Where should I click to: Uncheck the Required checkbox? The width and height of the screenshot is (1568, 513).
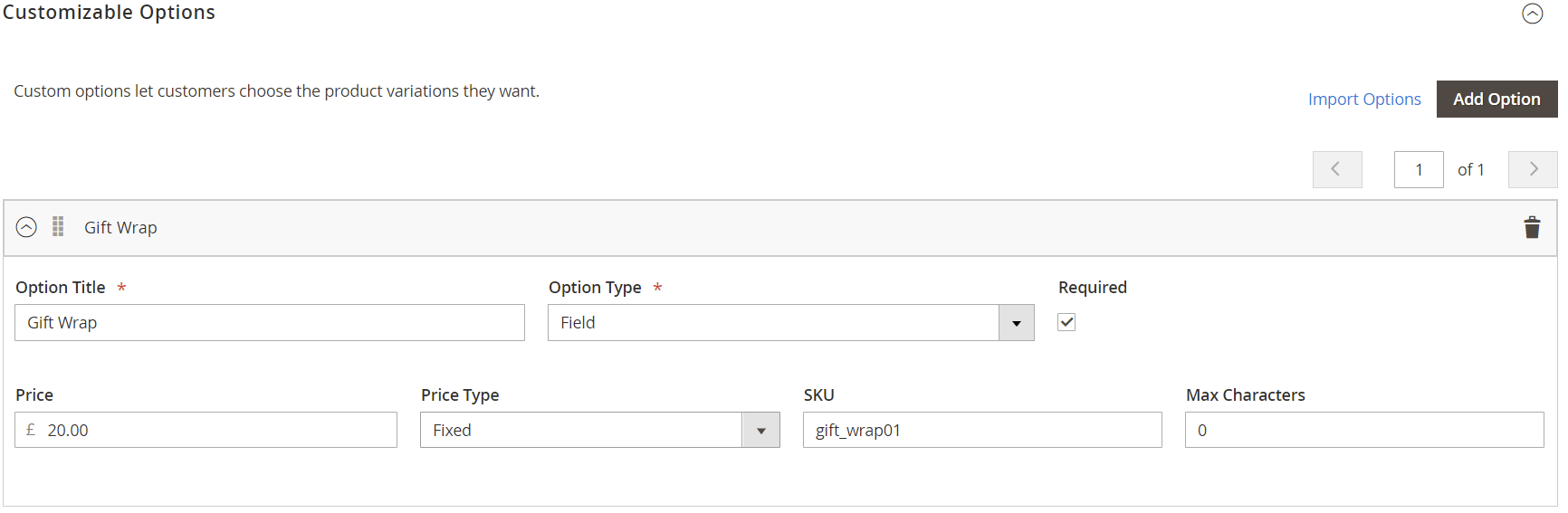(x=1066, y=322)
